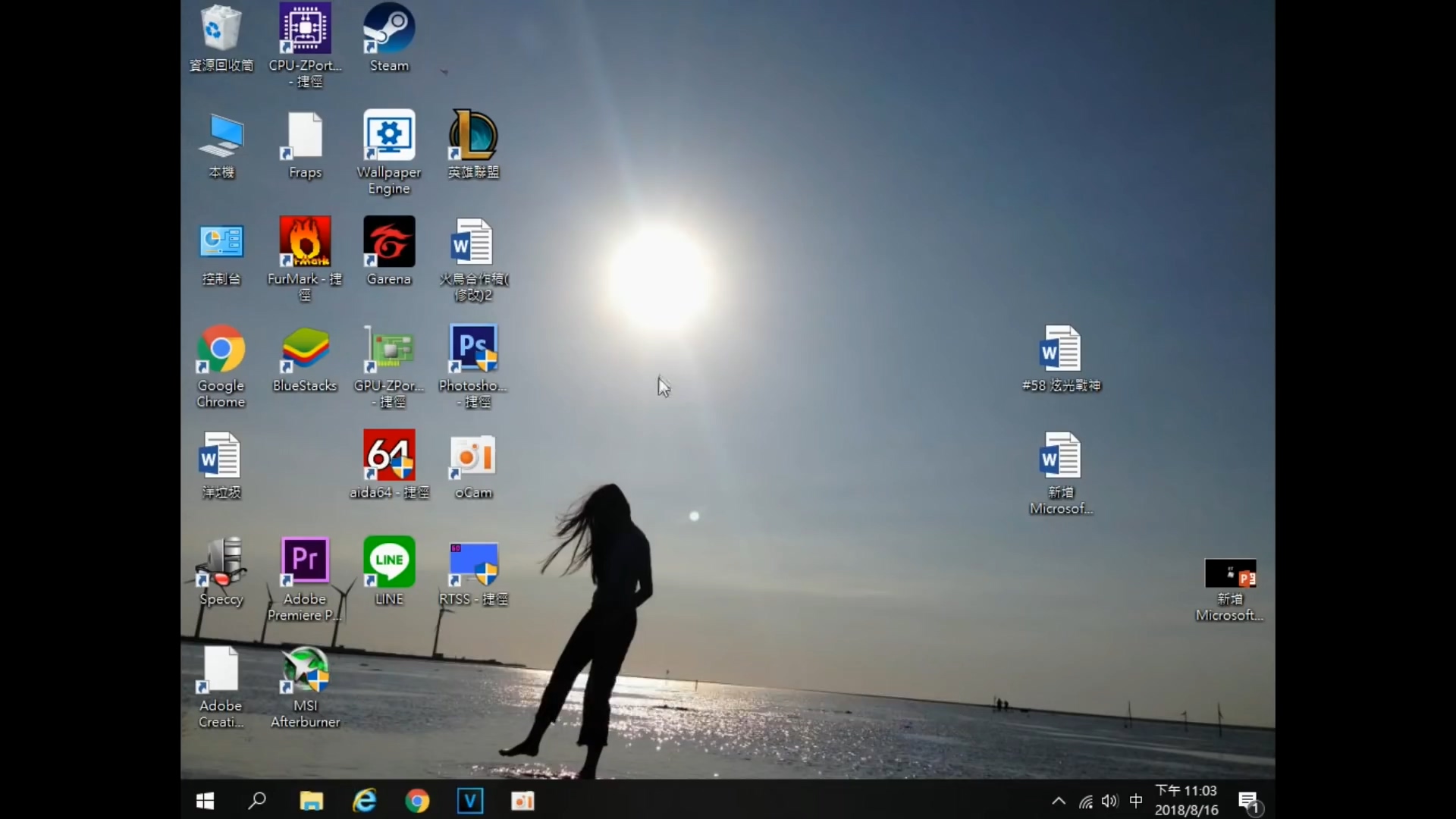The width and height of the screenshot is (1456, 819).
Task: Open the Windows Start menu
Action: point(205,801)
